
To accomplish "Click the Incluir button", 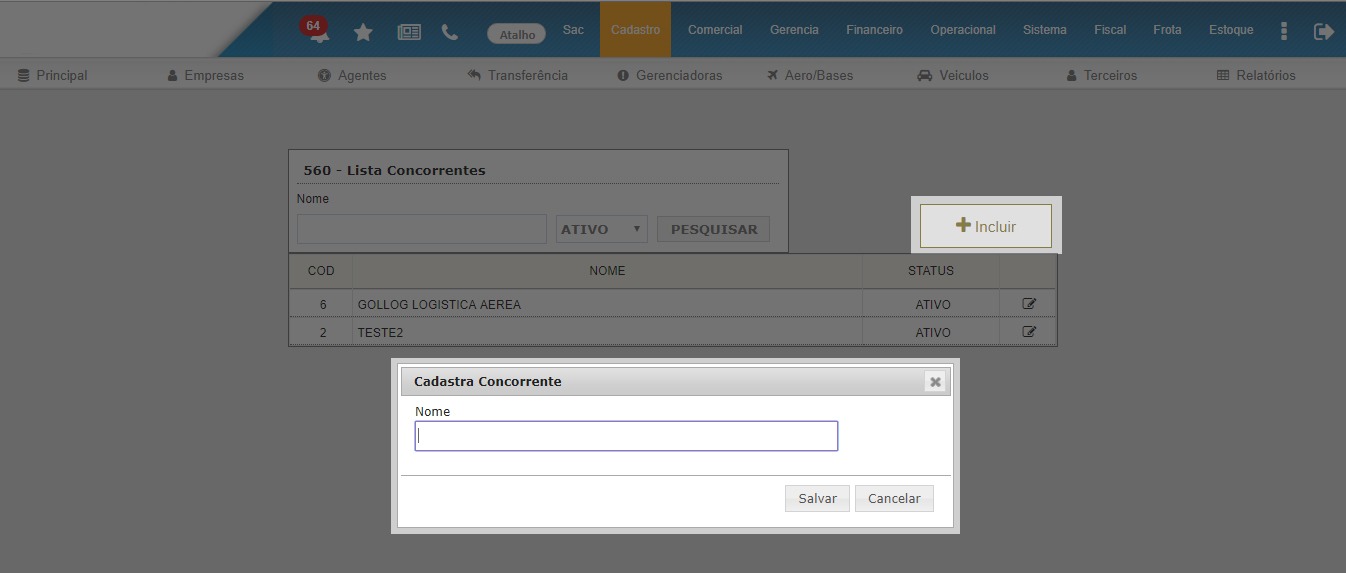I will (x=986, y=226).
